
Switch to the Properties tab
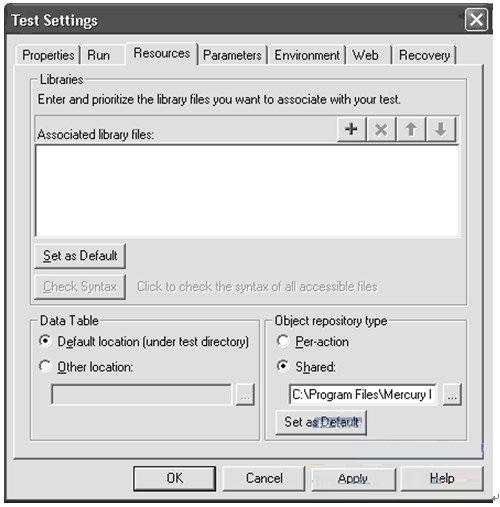pyautogui.click(x=48, y=55)
